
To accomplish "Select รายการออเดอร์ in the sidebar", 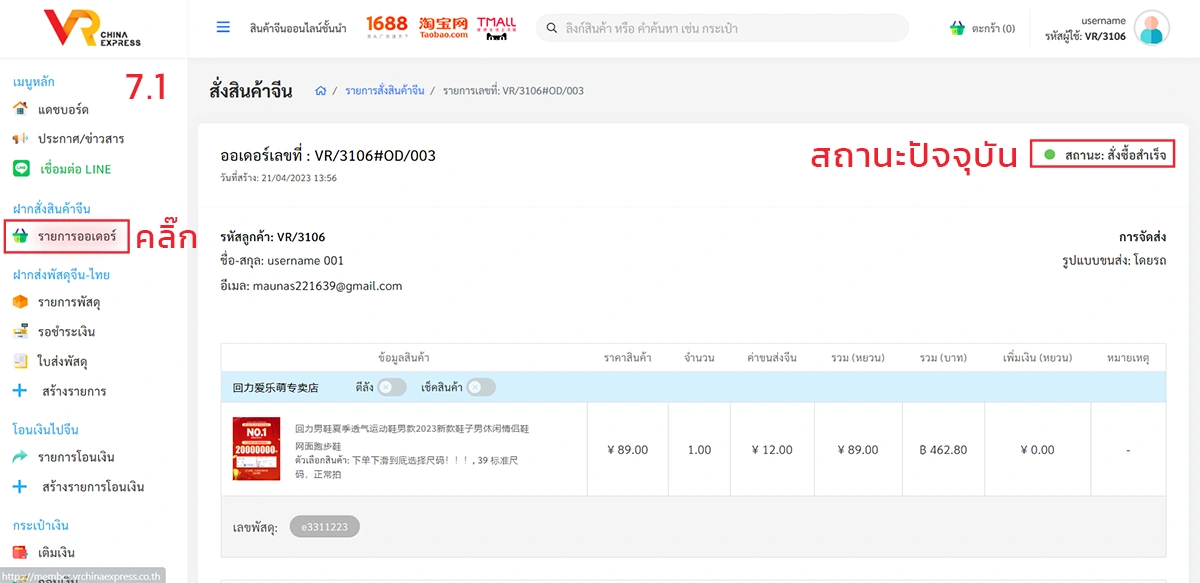I will tap(76, 237).
